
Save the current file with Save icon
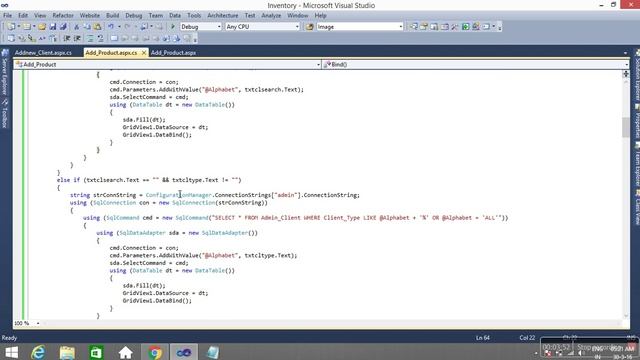[x=53, y=27]
